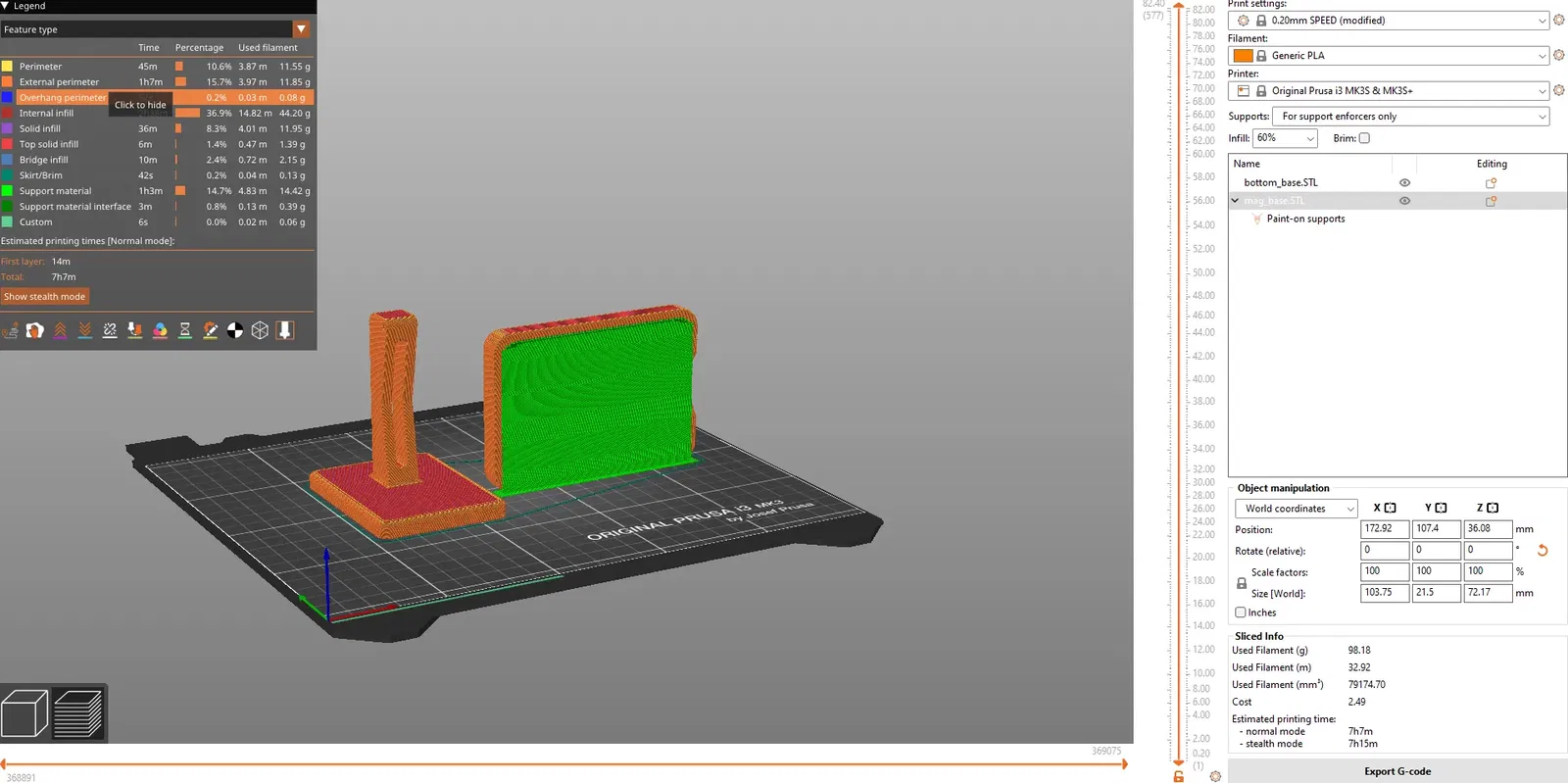Click the Generic PLA orange color swatch

pyautogui.click(x=1243, y=56)
